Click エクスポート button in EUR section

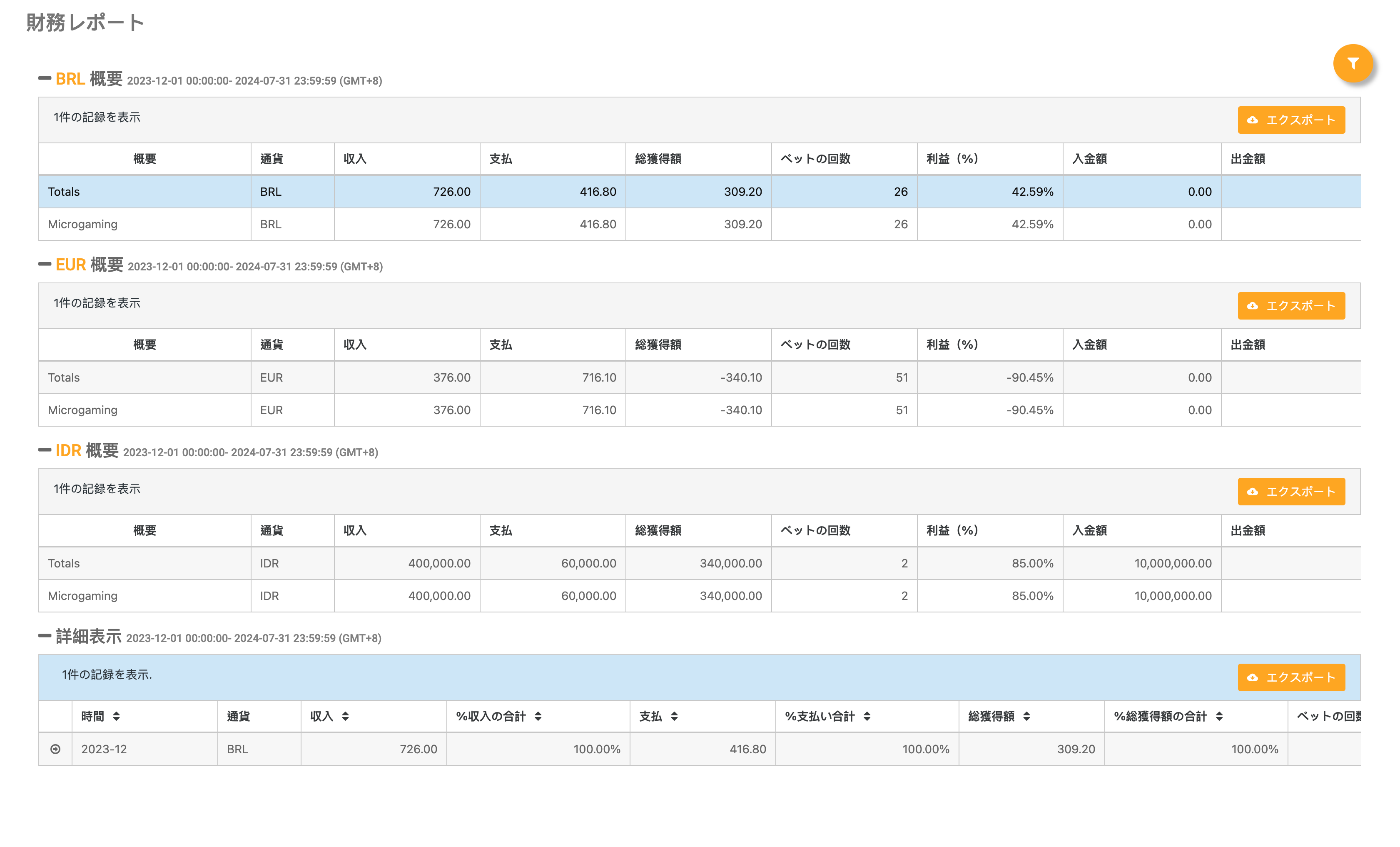(1291, 306)
